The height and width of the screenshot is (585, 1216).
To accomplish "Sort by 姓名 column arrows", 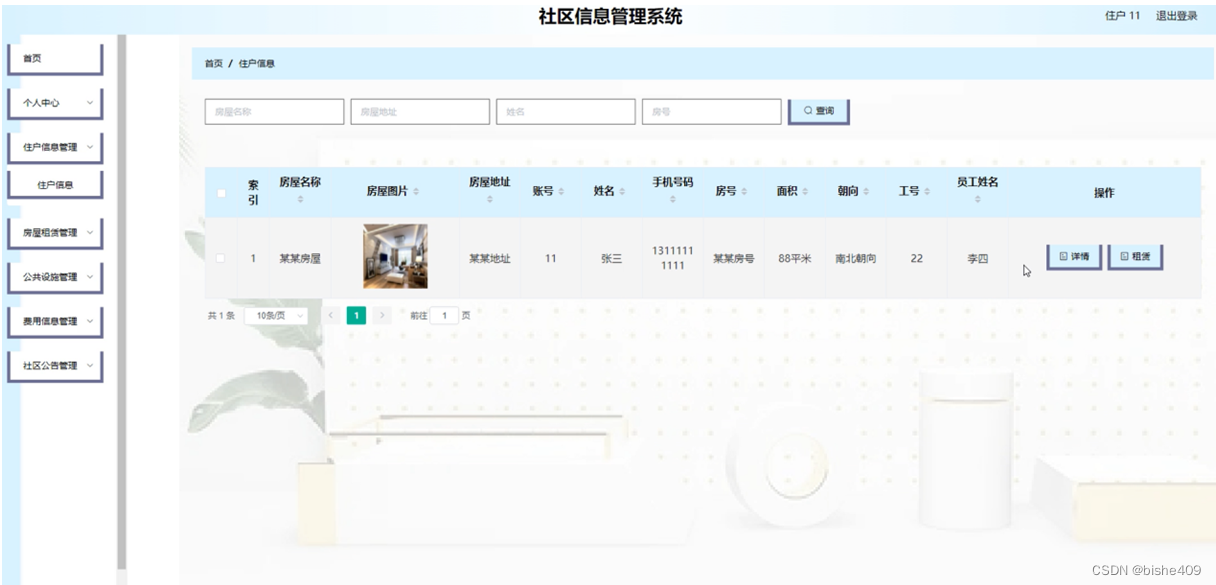I will pos(622,192).
